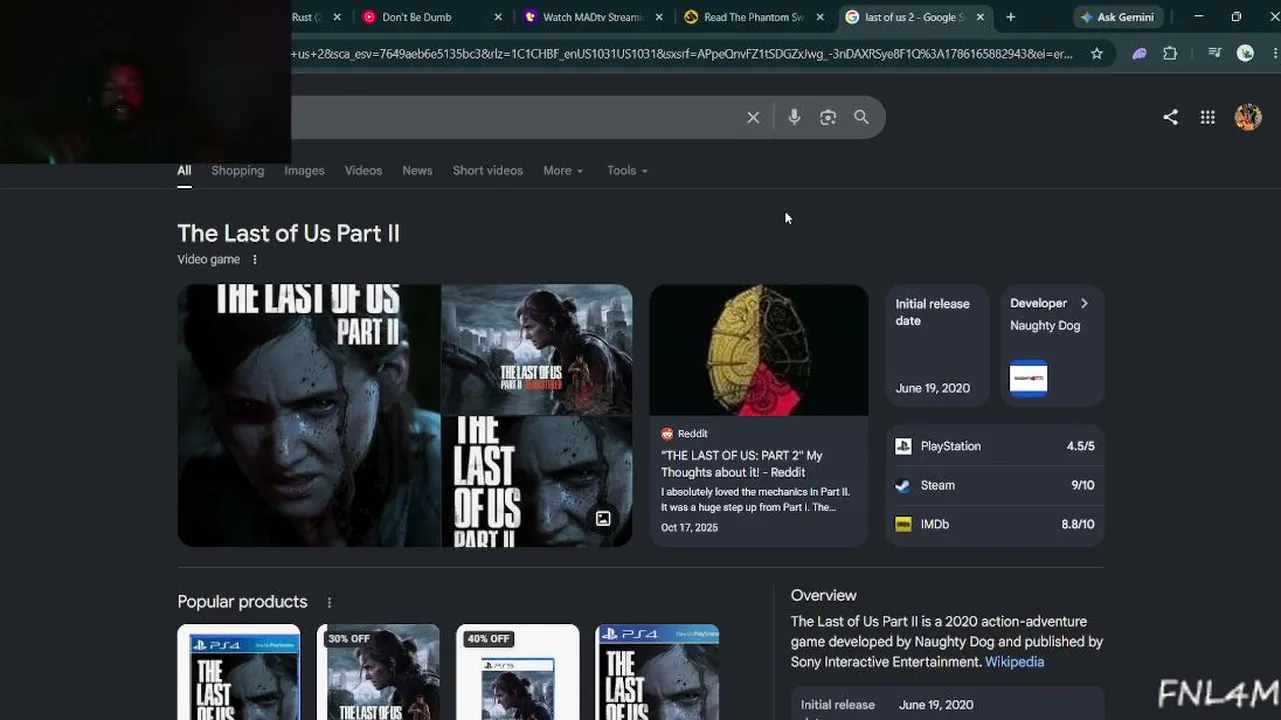Close the Read The Phantom tab

pyautogui.click(x=820, y=17)
